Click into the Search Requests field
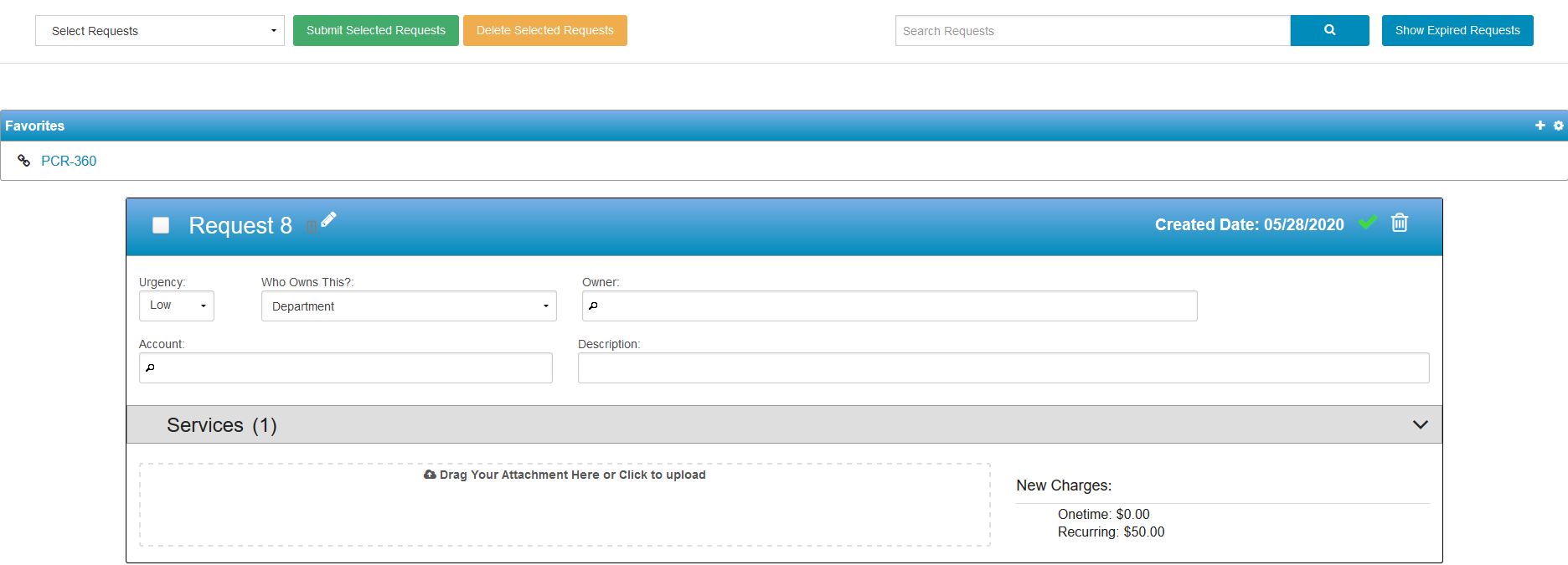The height and width of the screenshot is (565, 1568). [x=1091, y=31]
